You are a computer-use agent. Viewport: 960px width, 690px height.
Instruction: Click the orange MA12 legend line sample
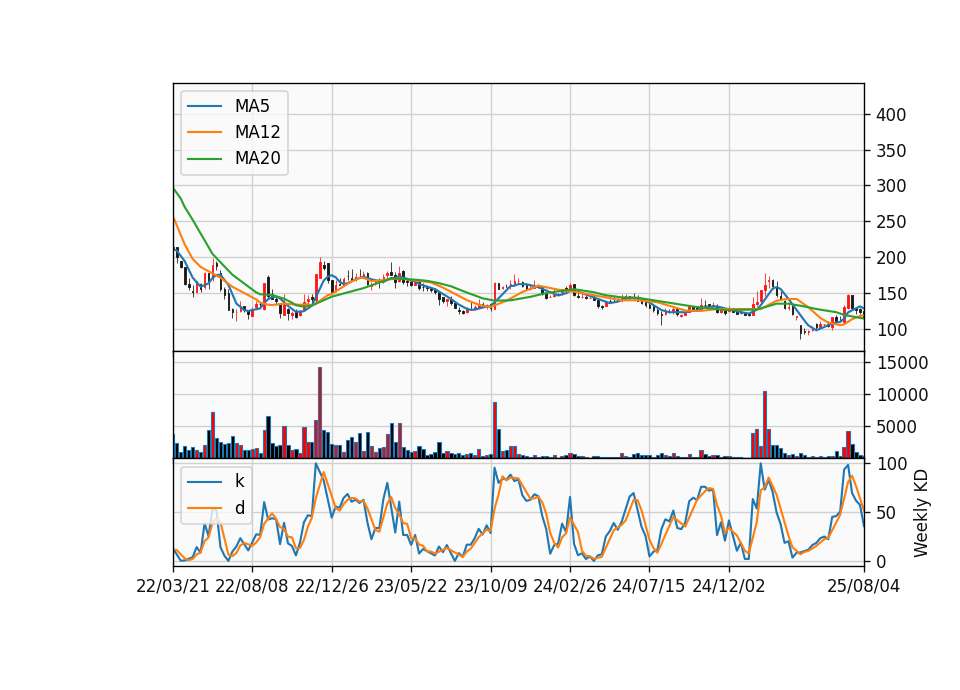coord(204,132)
